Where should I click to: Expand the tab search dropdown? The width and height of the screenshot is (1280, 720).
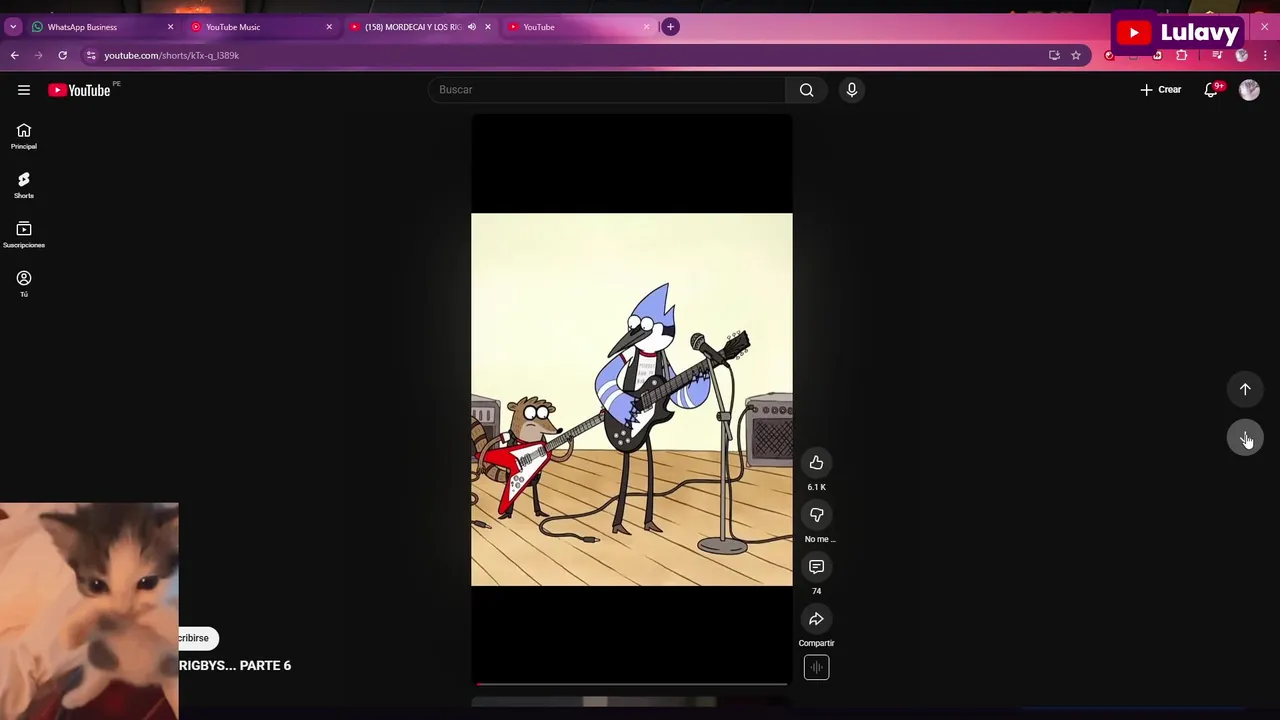[x=13, y=27]
